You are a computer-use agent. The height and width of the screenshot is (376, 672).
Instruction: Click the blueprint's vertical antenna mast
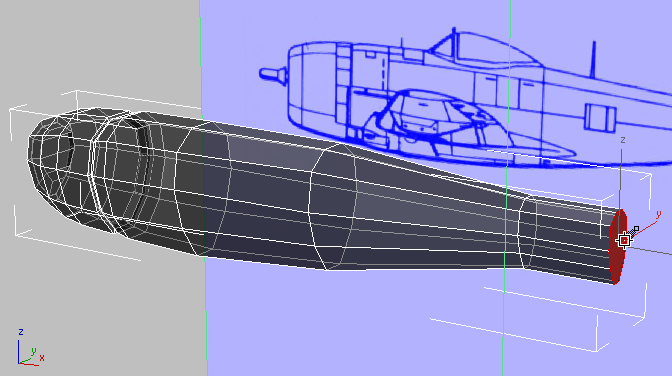[594, 59]
